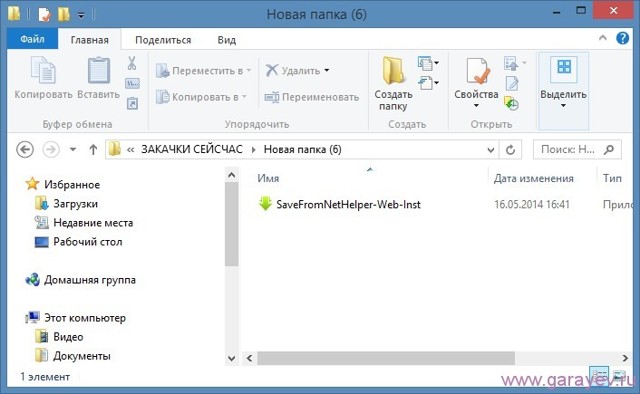Click the Forward navigation arrow
This screenshot has height=394, width=640.
tap(51, 149)
